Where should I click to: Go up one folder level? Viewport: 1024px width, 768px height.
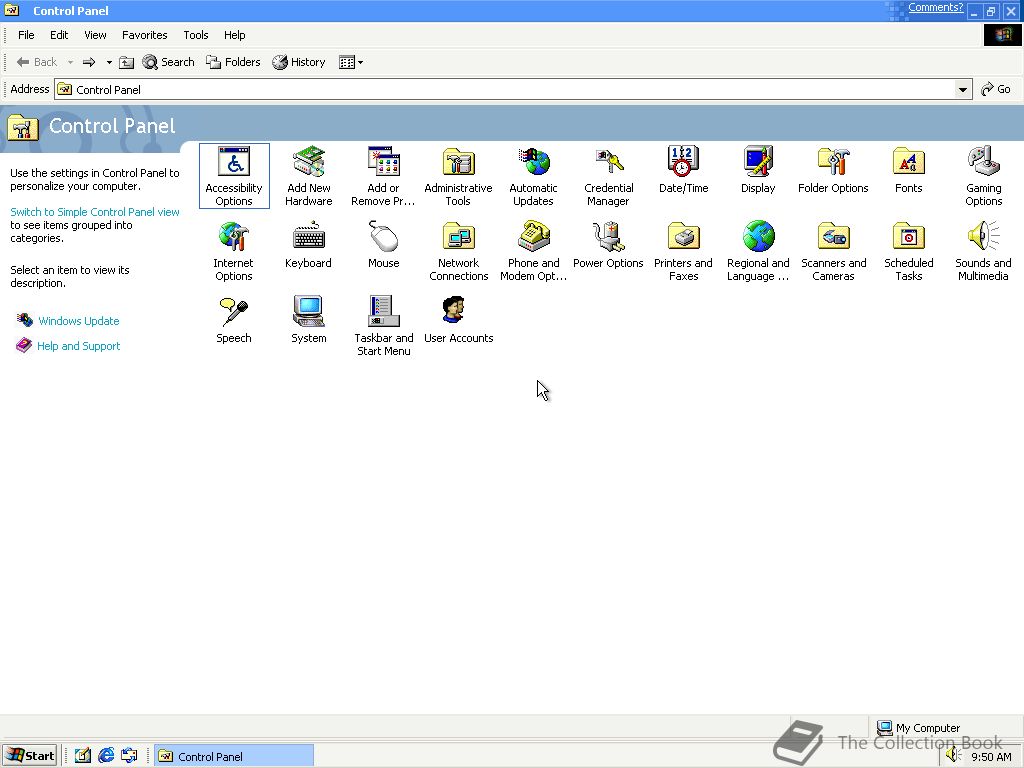tap(127, 62)
